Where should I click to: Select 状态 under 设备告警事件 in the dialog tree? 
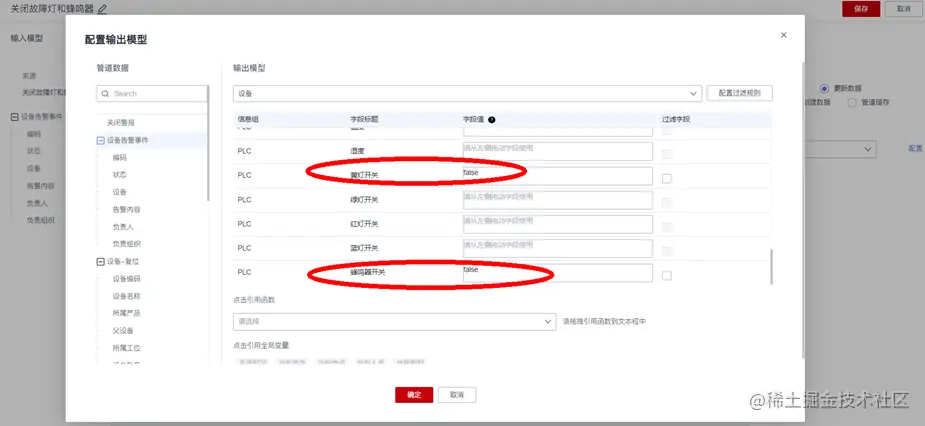119,175
